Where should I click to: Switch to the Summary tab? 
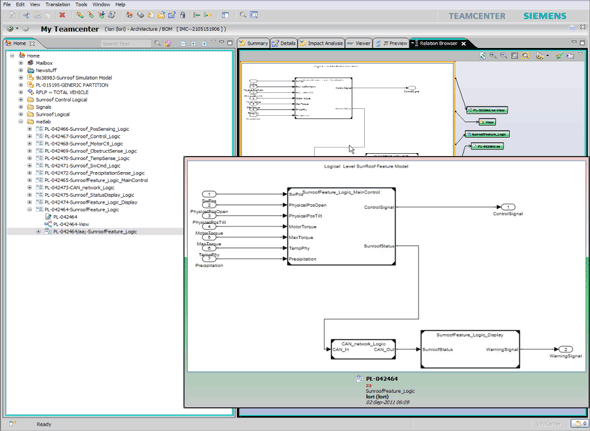(254, 43)
